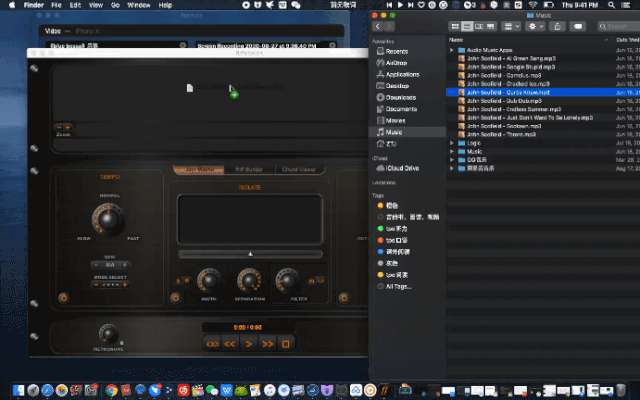Toggle the Tempo section power button
The width and height of the screenshot is (640, 400).
click(64, 298)
